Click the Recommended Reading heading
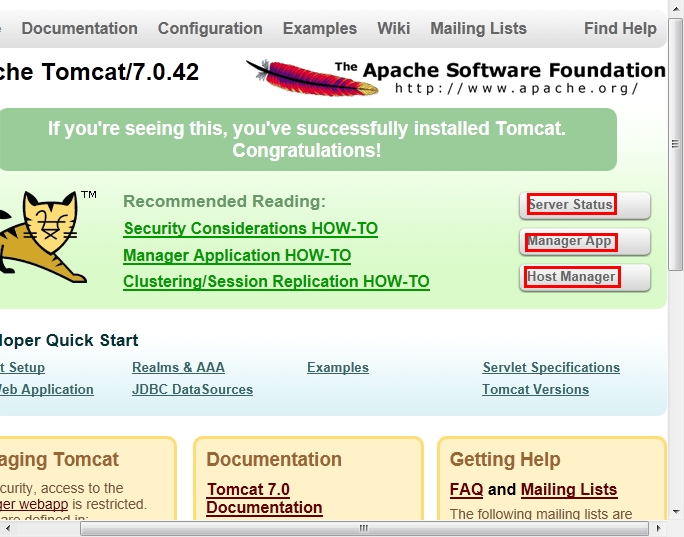Screen dimensions: 684x537 224,202
